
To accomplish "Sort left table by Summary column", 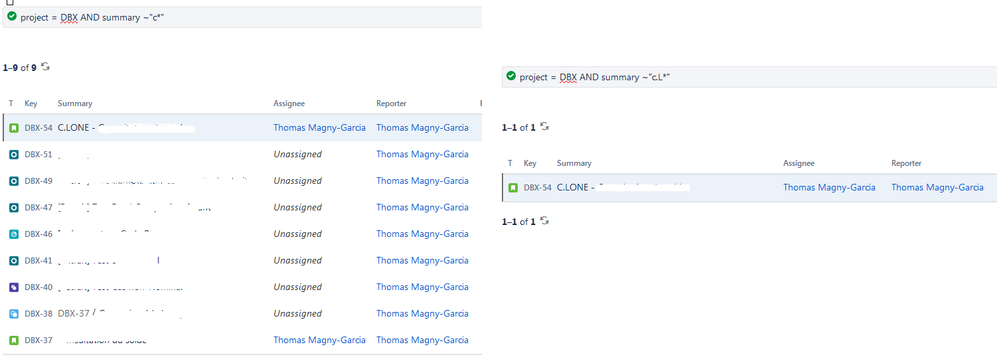I will pyautogui.click(x=75, y=103).
